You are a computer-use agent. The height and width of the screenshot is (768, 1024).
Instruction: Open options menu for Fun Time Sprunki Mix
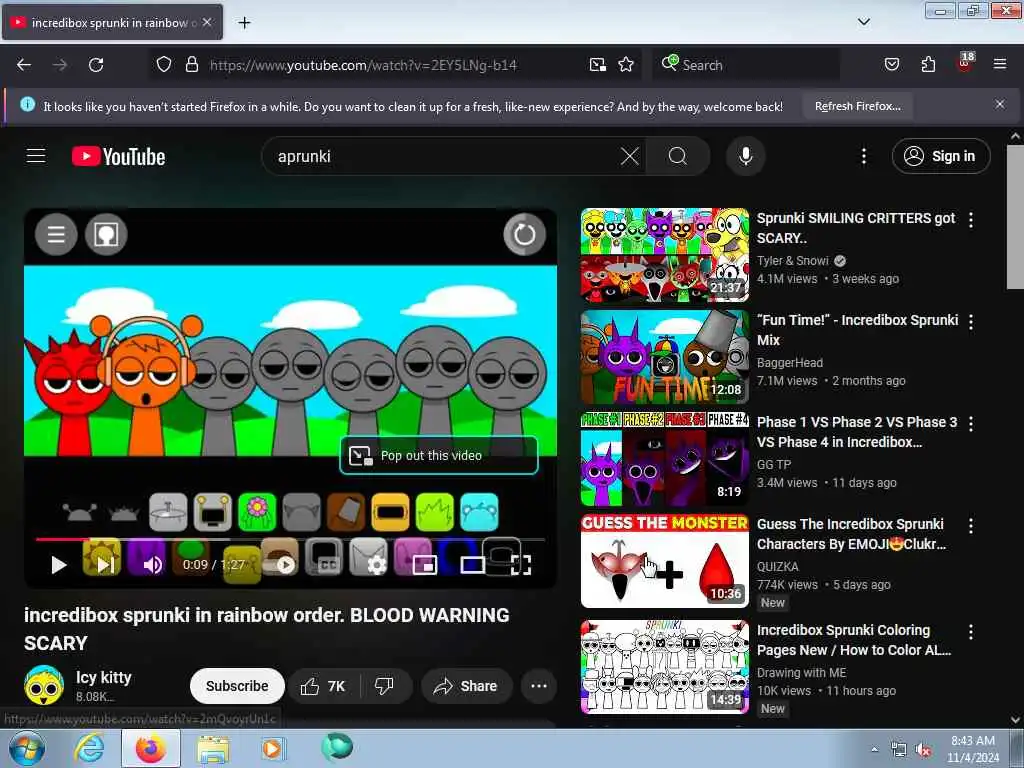(971, 321)
